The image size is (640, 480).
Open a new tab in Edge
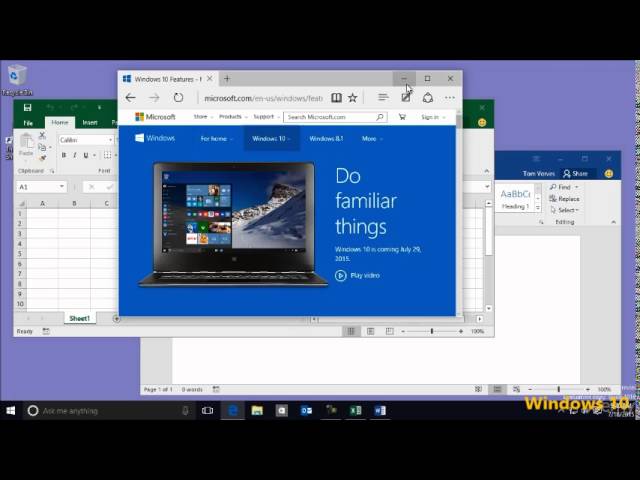(x=227, y=78)
